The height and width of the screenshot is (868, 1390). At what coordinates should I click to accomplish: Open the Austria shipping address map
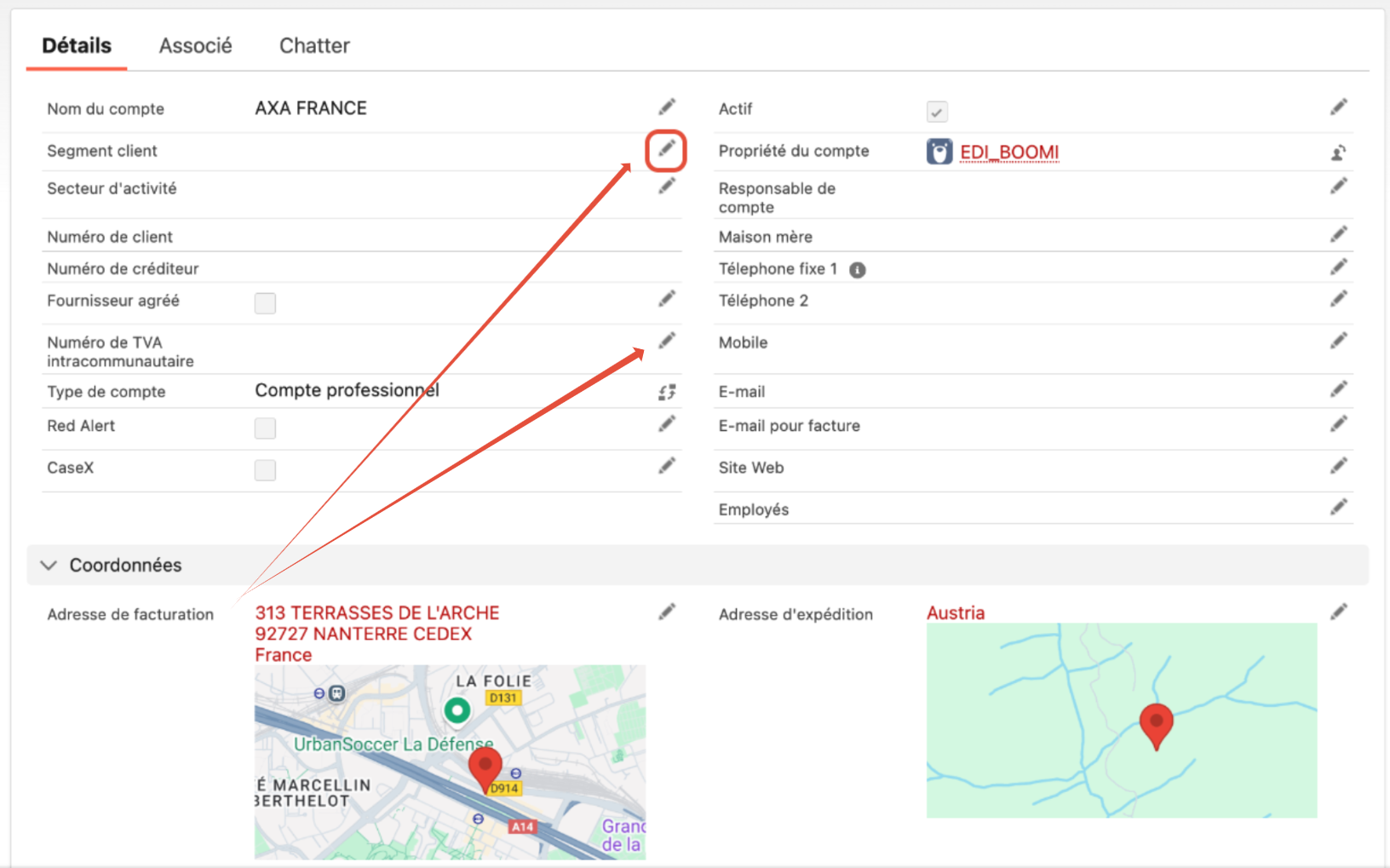(1122, 721)
